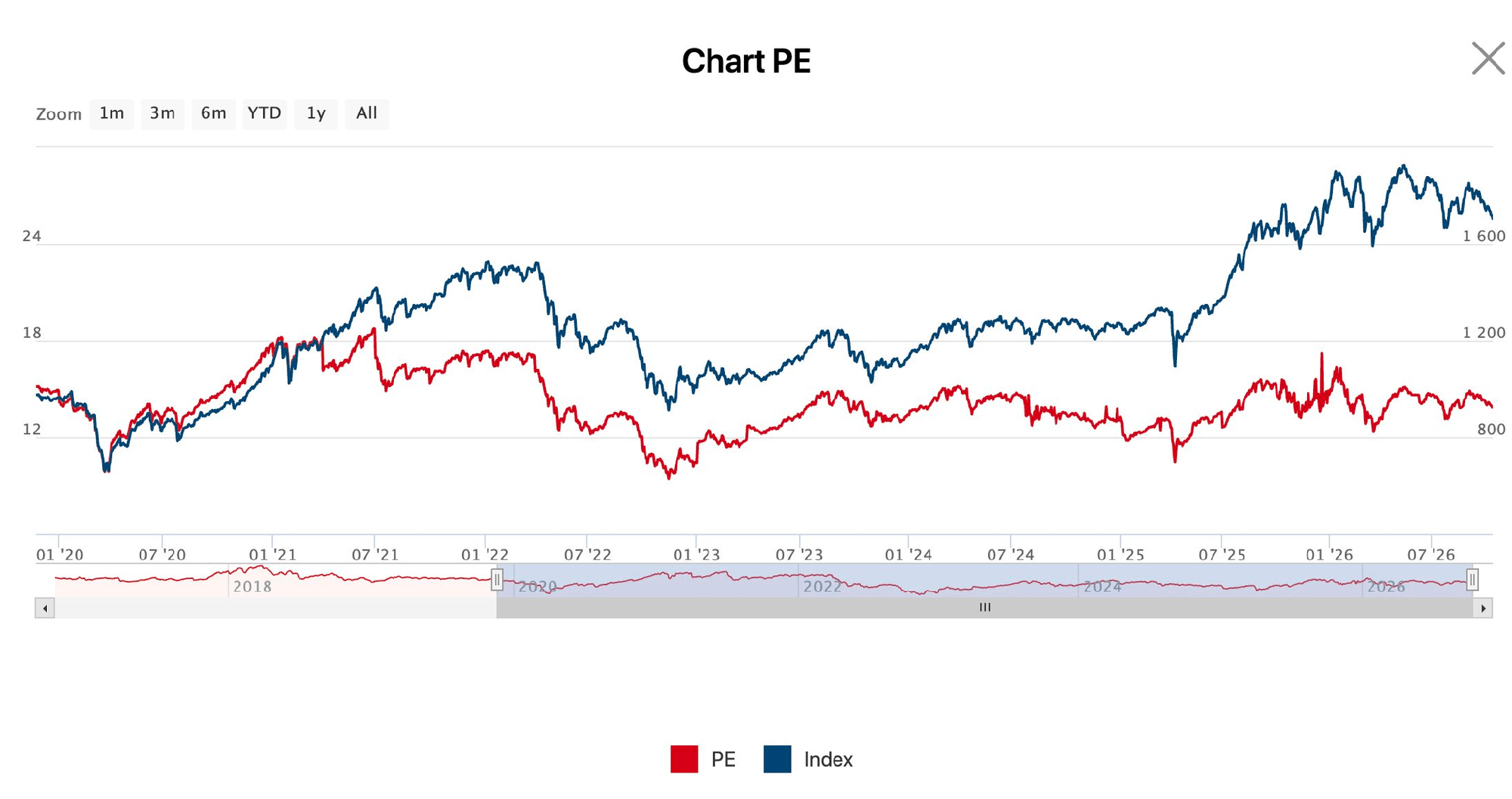Viewport: 1512px width, 799px height.
Task: Click the scrollbar thumb grip
Action: click(984, 608)
